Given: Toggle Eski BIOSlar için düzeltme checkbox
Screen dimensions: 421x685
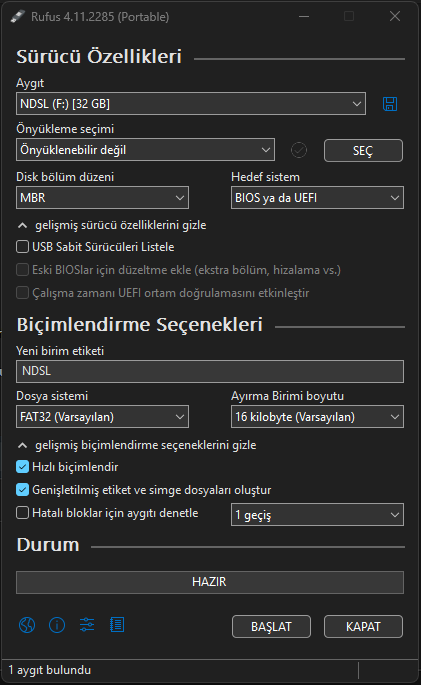Looking at the screenshot, I should pyautogui.click(x=22, y=270).
